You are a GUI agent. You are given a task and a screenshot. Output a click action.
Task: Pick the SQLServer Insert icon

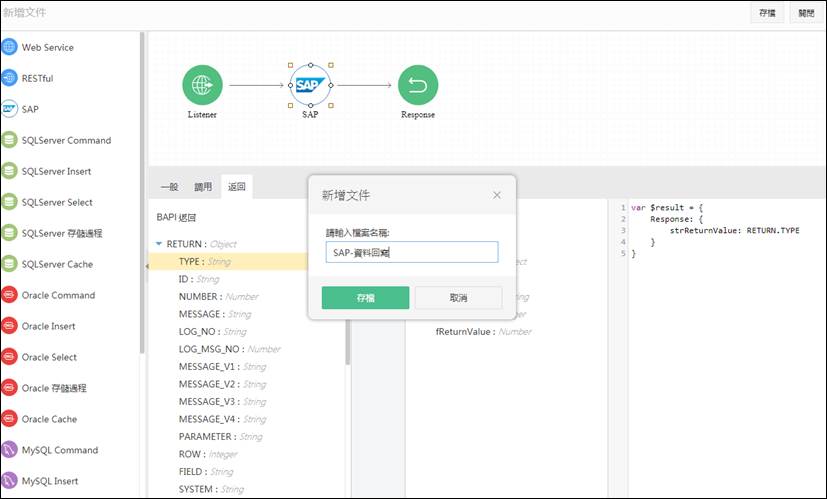(x=9, y=171)
